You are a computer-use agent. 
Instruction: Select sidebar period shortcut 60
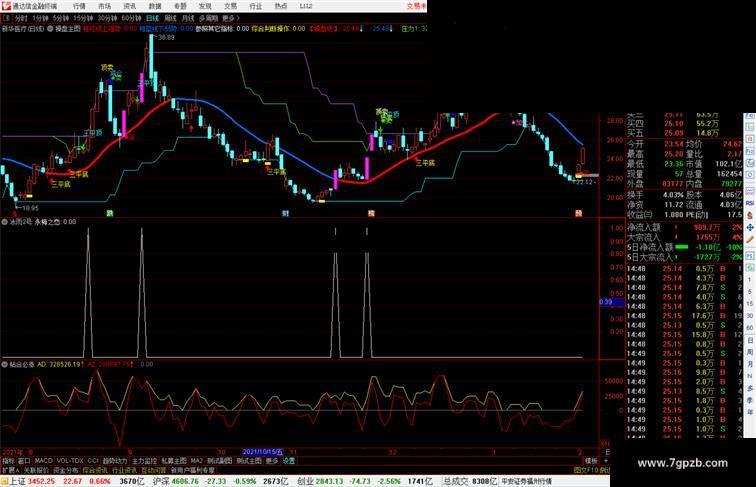[x=750, y=328]
